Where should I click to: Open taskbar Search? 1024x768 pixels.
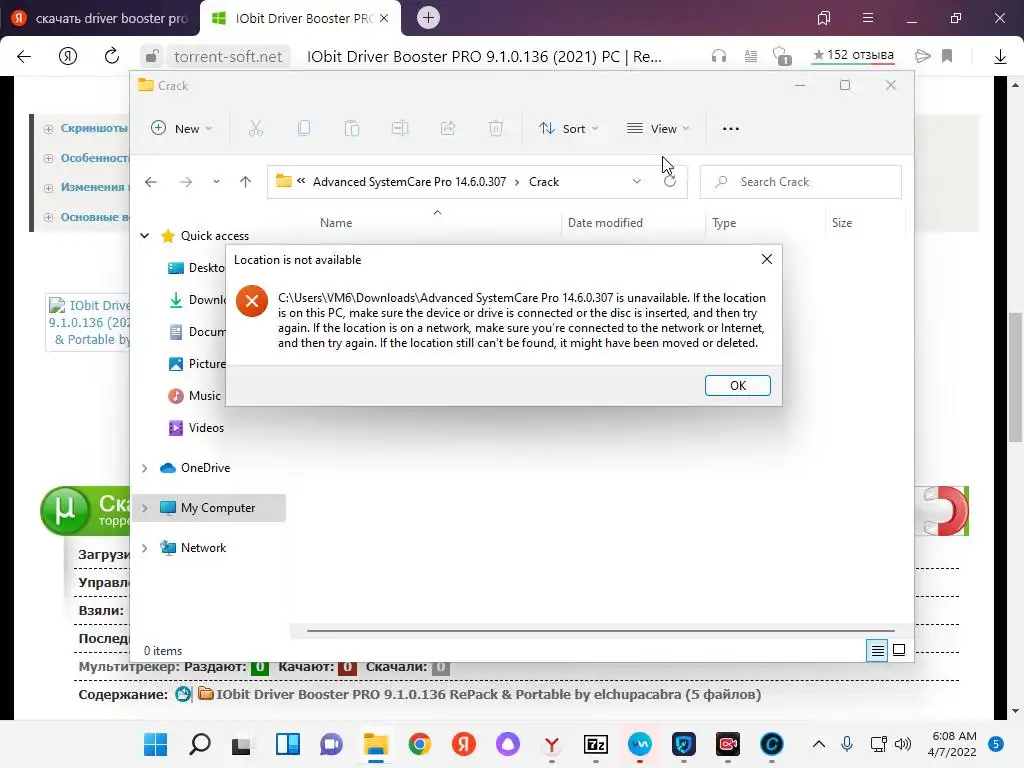click(200, 744)
